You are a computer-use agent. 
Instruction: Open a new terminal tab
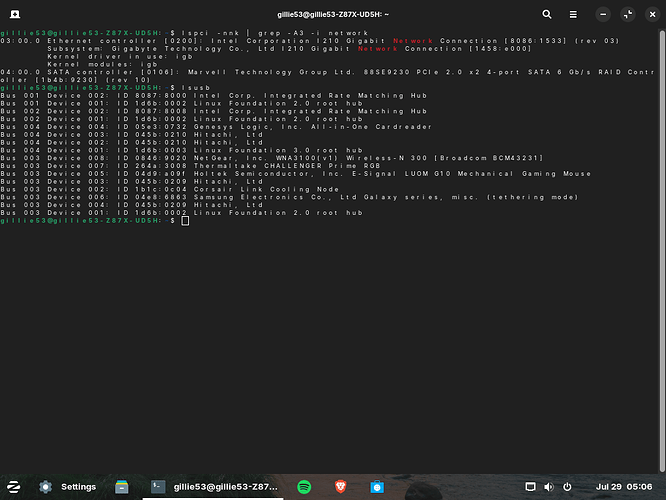point(15,14)
